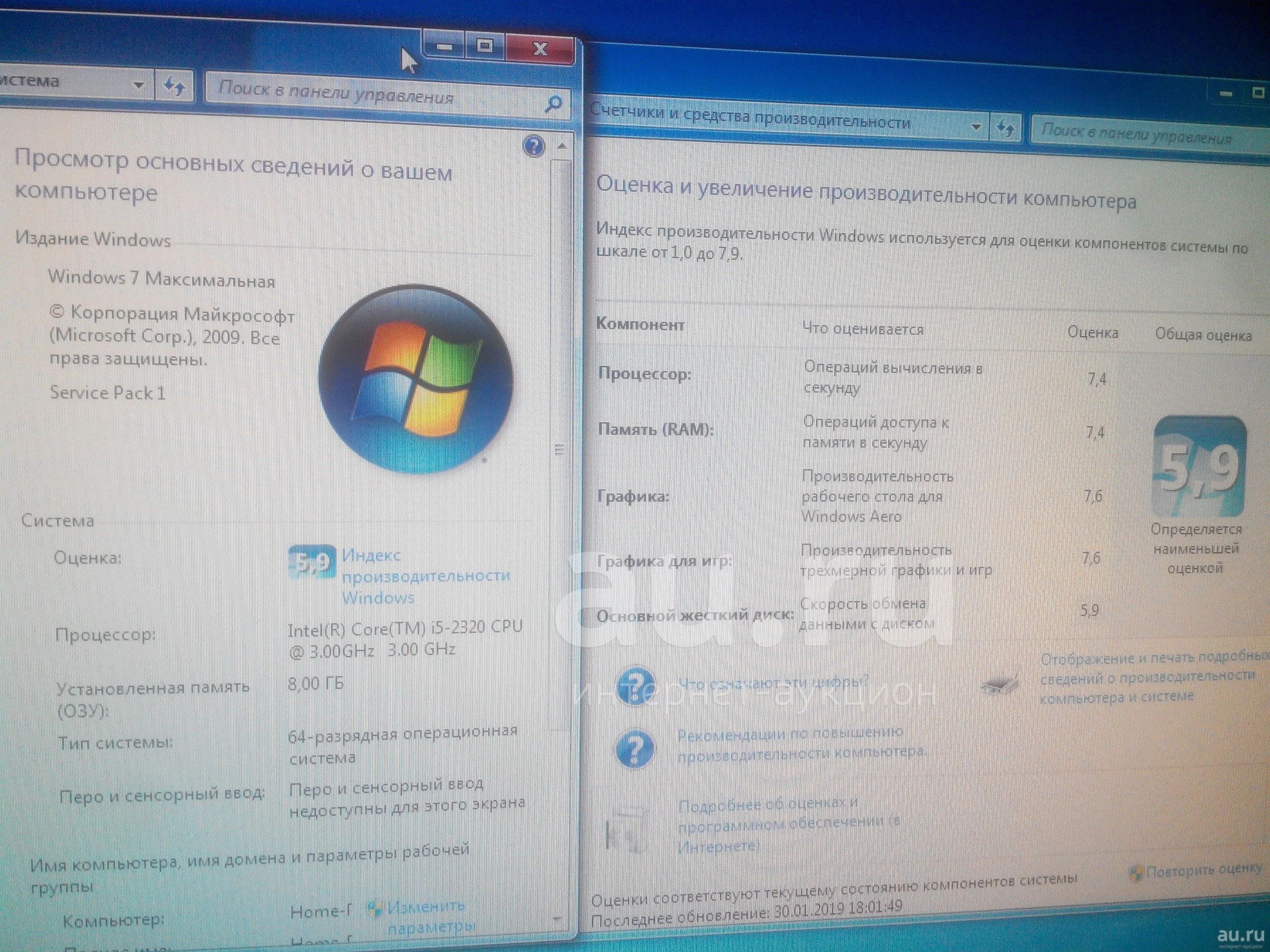The width and height of the screenshot is (1270, 952).
Task: Click refresh button in System window address bar
Action: coord(174,87)
